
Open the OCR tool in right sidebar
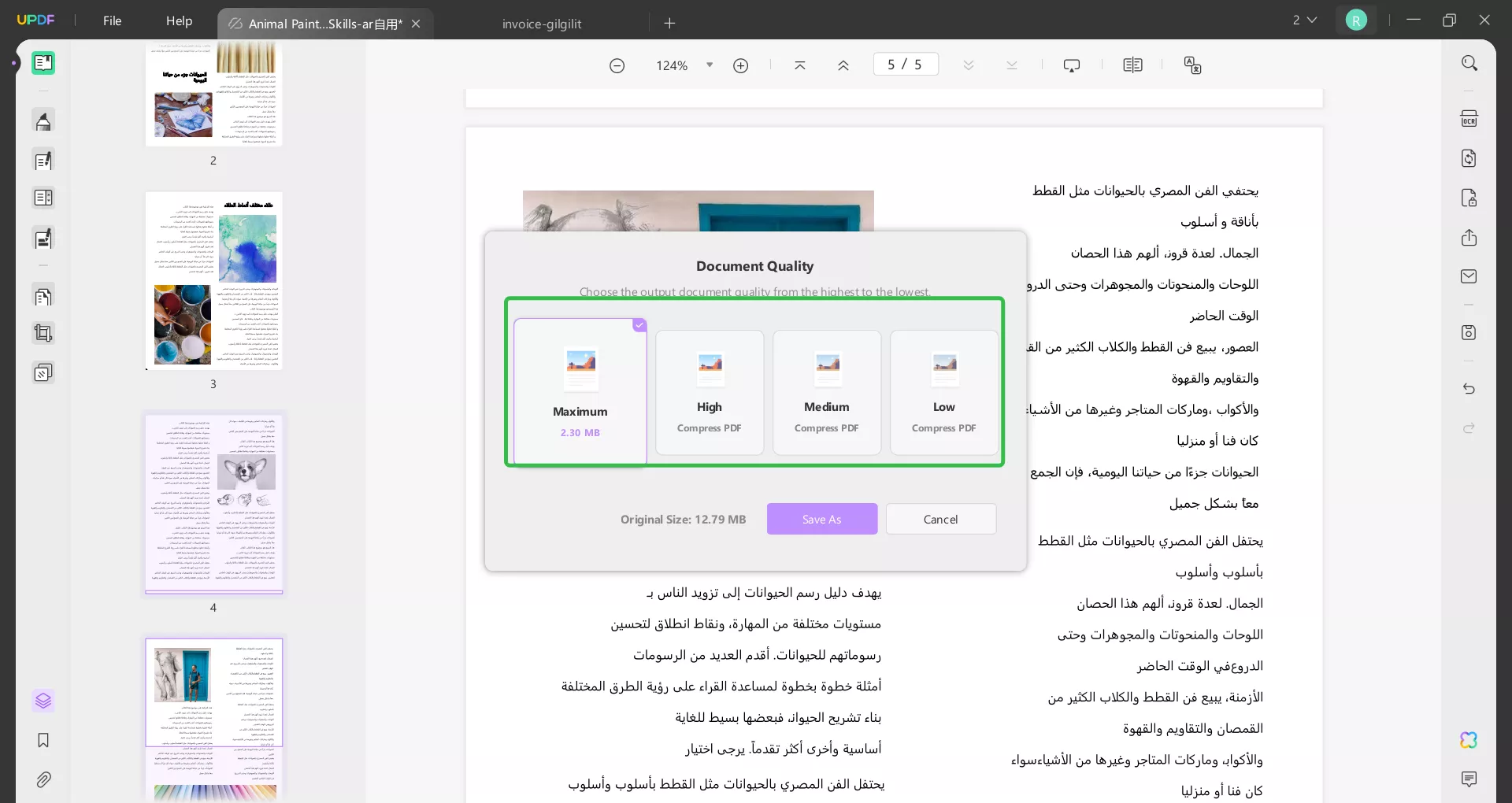coord(1470,117)
